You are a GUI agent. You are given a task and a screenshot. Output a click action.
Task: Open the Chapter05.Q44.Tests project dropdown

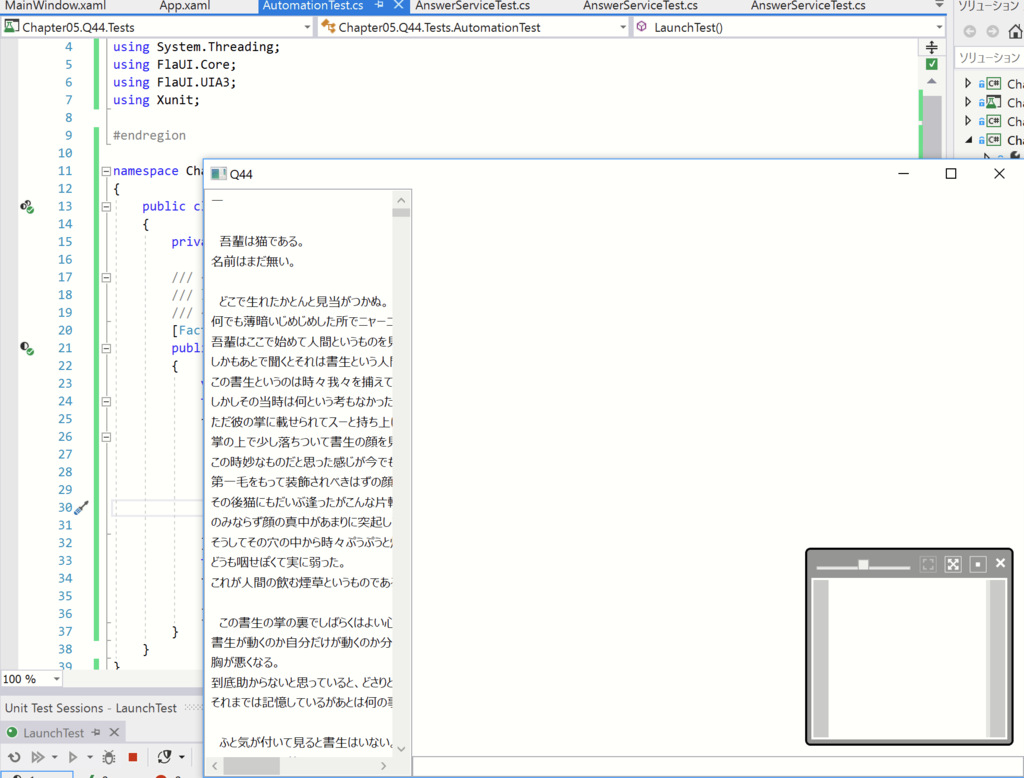coord(307,27)
